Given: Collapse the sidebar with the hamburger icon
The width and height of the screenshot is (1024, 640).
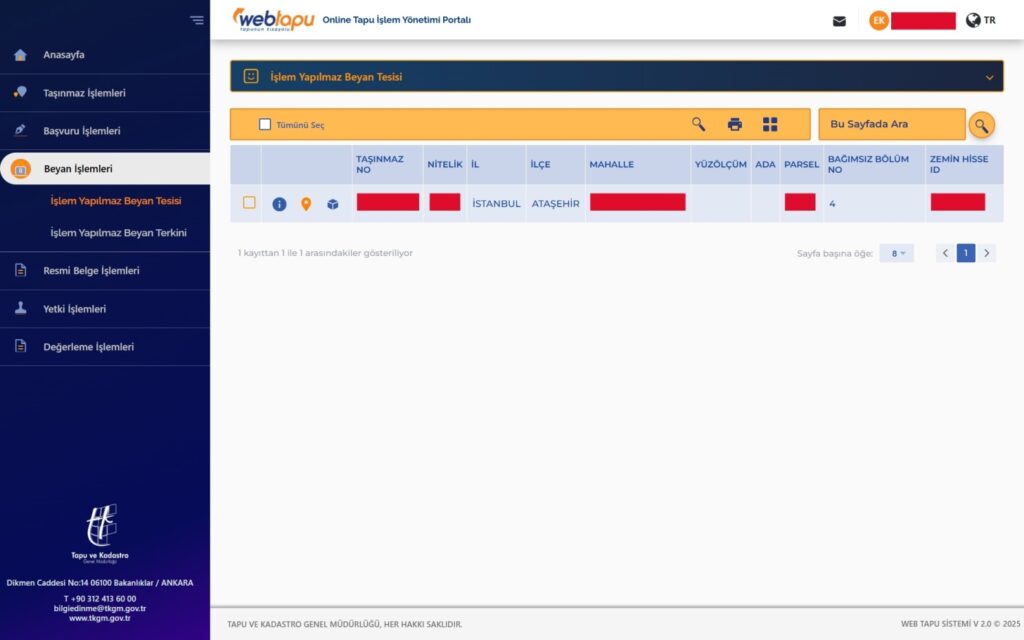Looking at the screenshot, I should tap(196, 20).
